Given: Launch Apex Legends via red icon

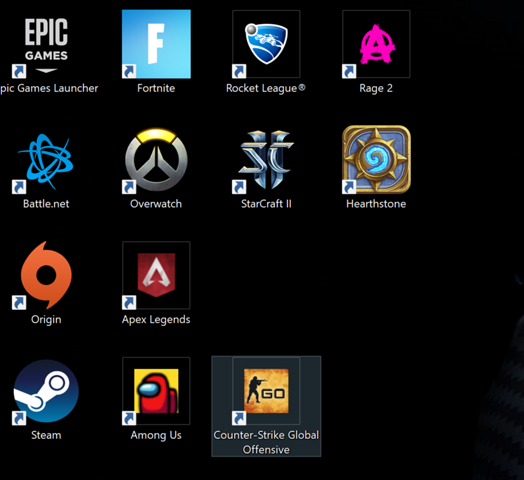Looking at the screenshot, I should (156, 275).
